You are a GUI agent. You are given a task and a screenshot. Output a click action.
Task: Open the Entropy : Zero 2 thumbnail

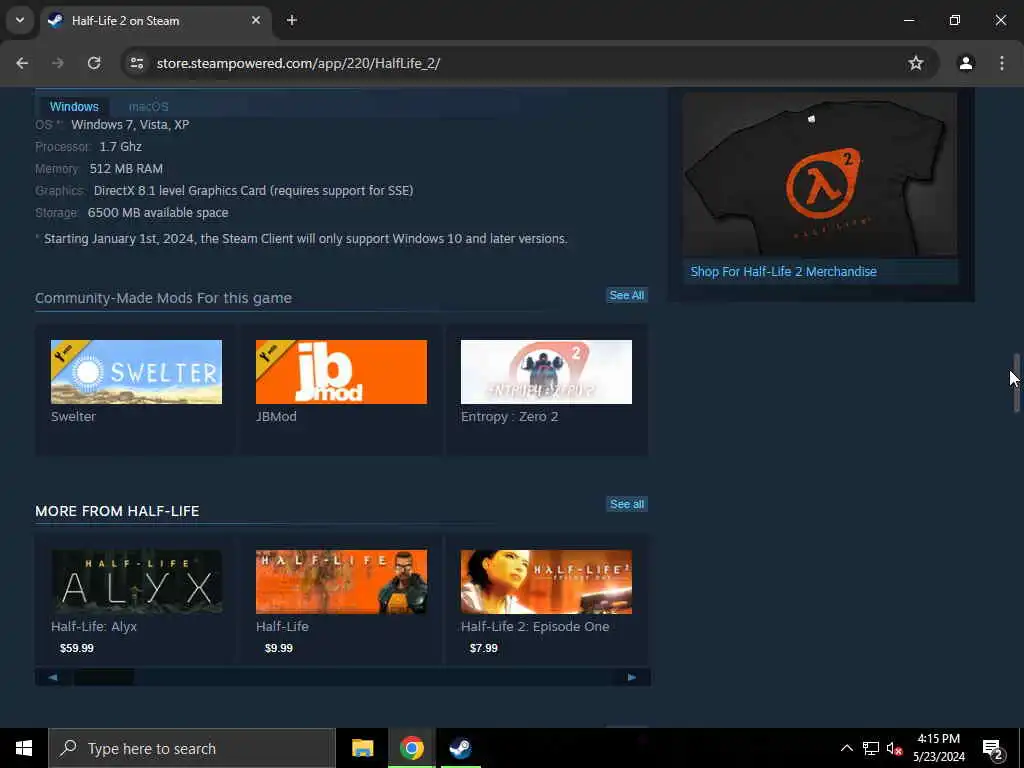point(547,372)
